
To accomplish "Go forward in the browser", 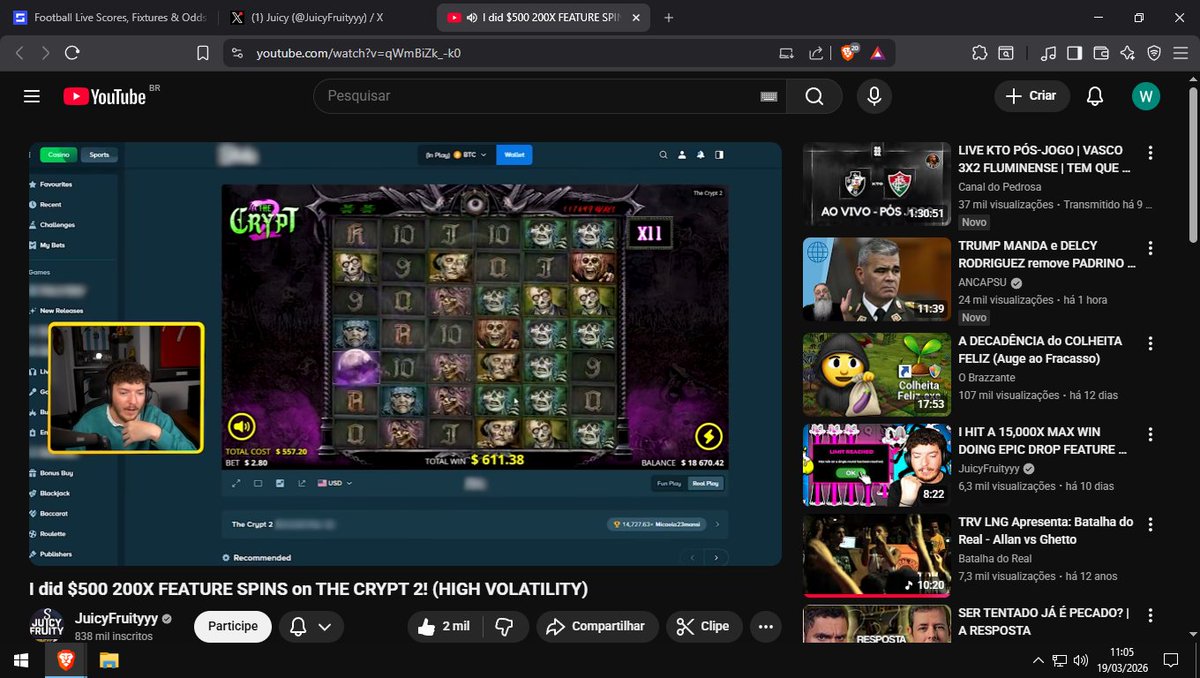I will coord(46,53).
